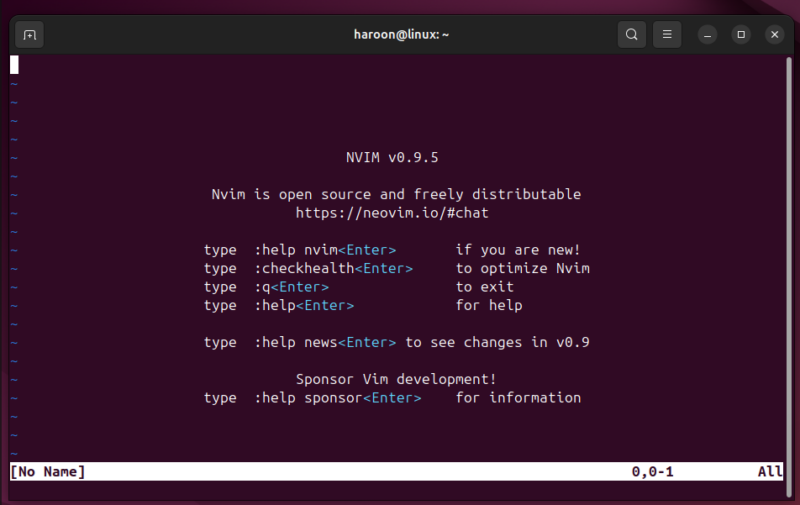Click the NVIM v0.9.5 version text

pyautogui.click(x=392, y=157)
